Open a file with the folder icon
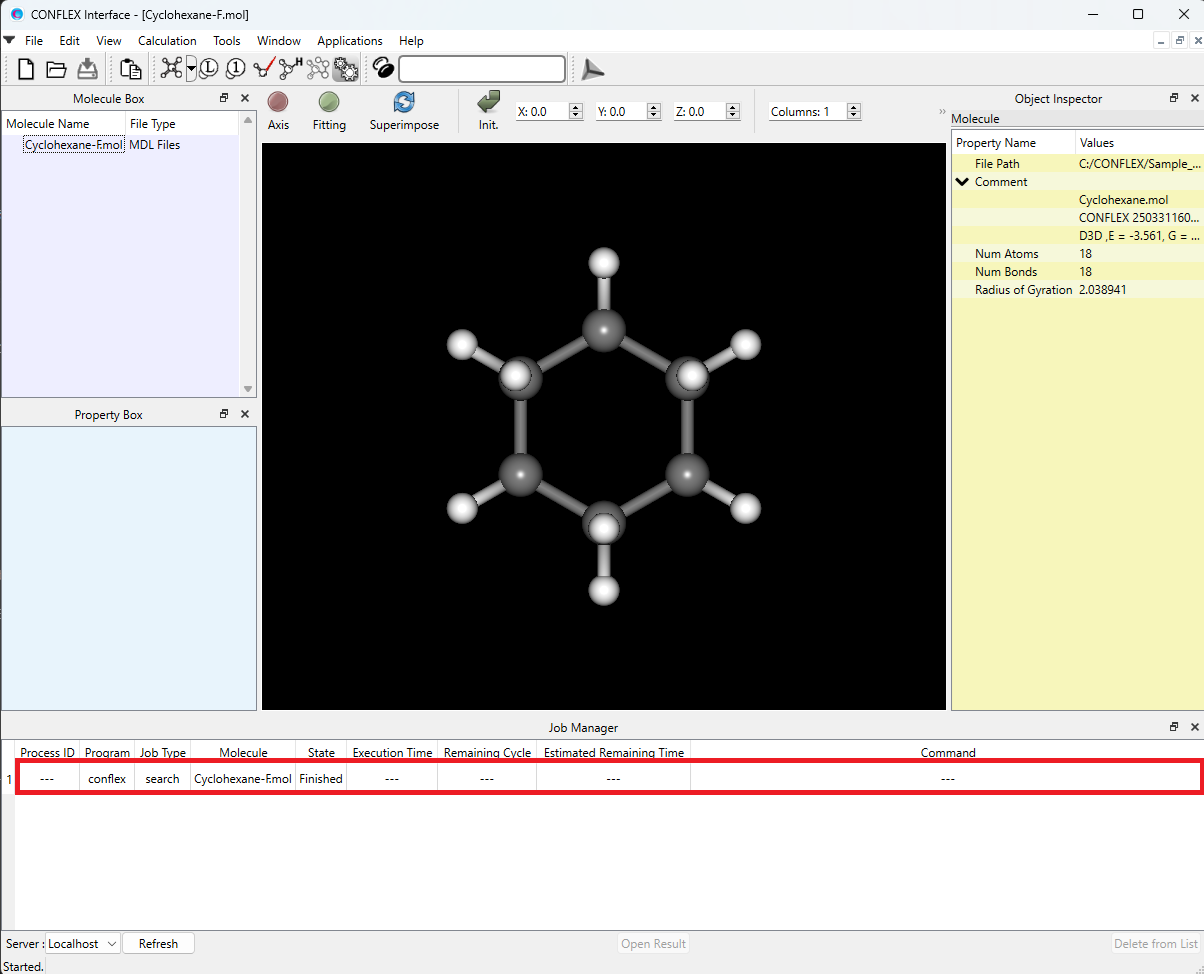The image size is (1204, 974). [56, 69]
